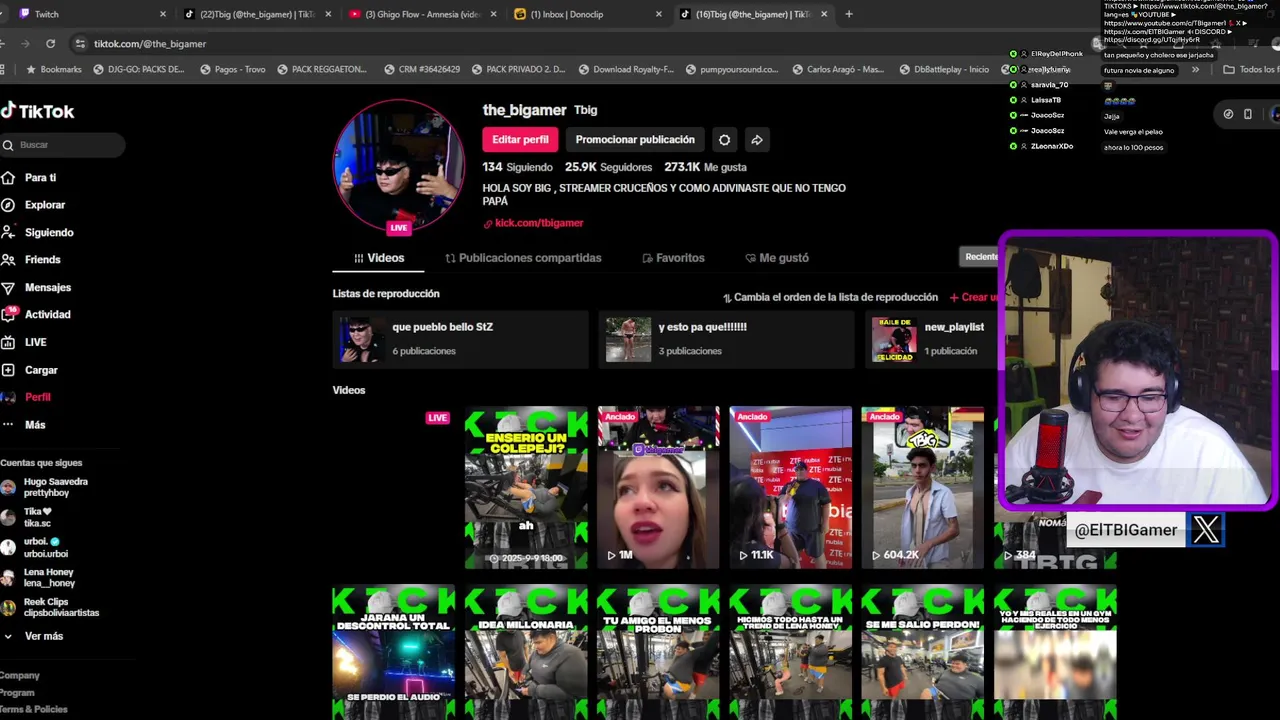Open pinned video with 1M views
Viewport: 1280px width, 720px height.
(x=658, y=488)
